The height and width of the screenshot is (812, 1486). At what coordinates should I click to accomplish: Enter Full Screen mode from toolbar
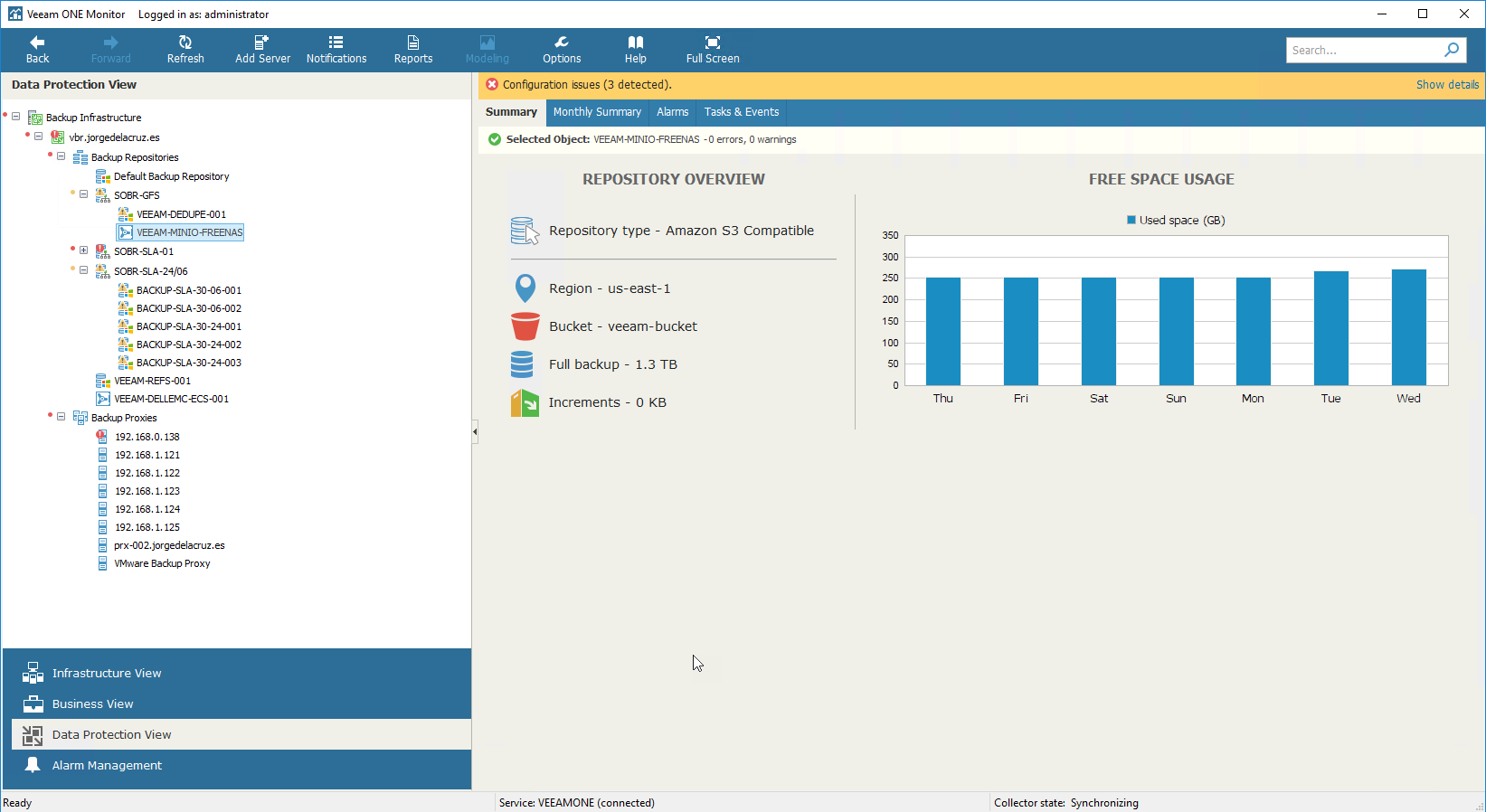tap(713, 42)
